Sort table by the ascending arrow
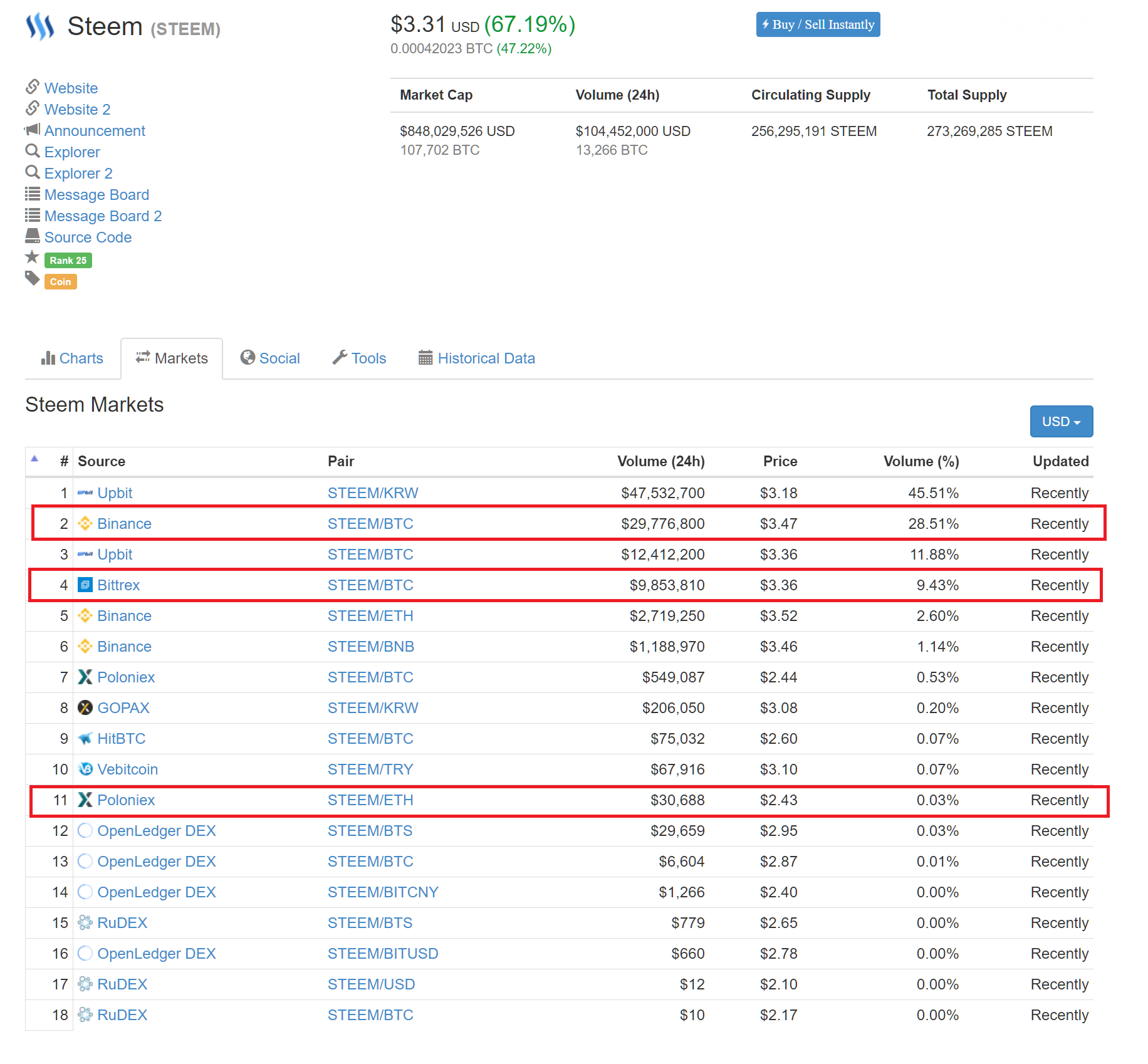 pyautogui.click(x=34, y=459)
